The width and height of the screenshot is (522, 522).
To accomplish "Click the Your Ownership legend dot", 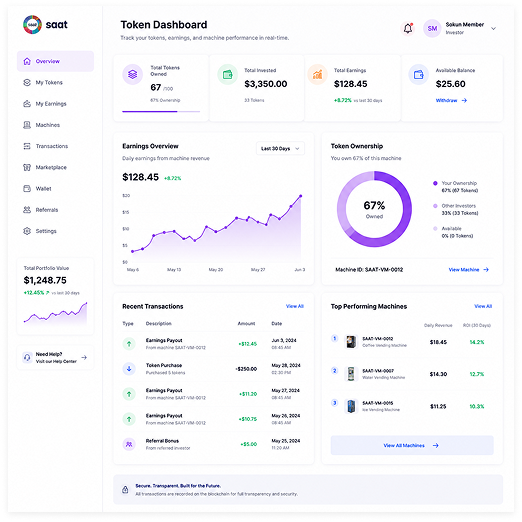I will [x=435, y=183].
